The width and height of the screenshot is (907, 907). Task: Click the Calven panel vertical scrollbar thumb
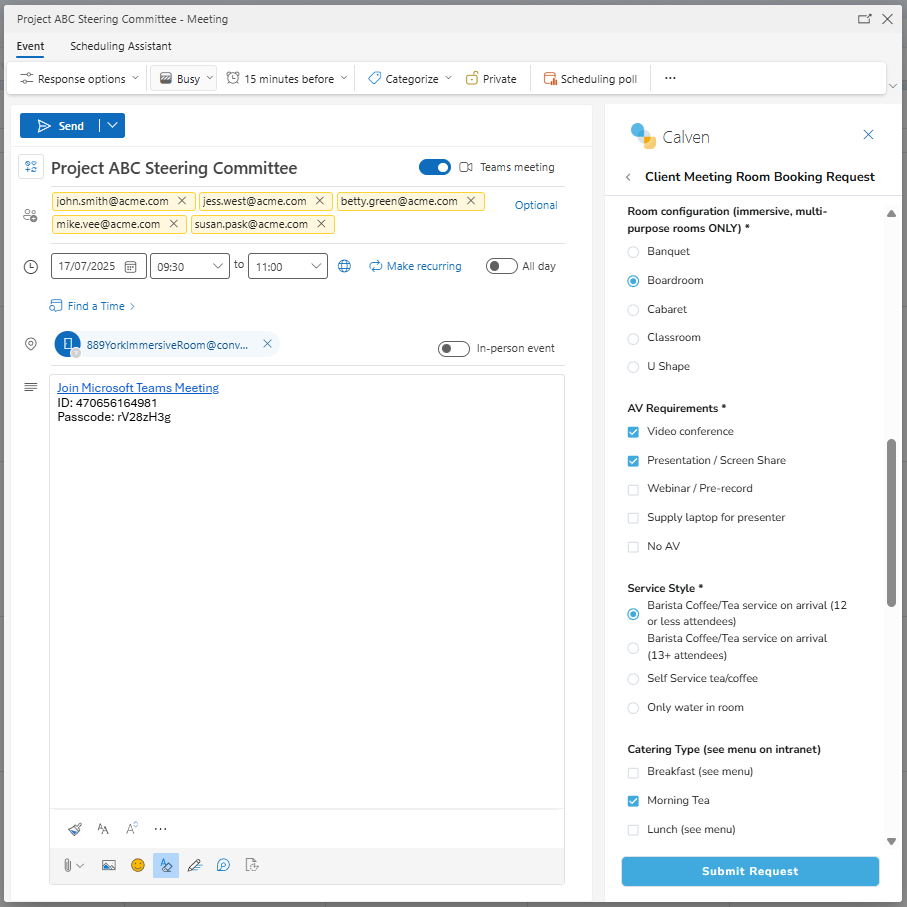click(x=891, y=523)
